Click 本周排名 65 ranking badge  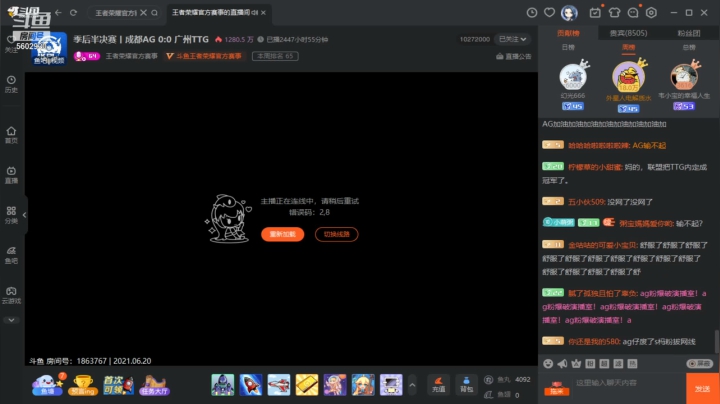point(275,56)
